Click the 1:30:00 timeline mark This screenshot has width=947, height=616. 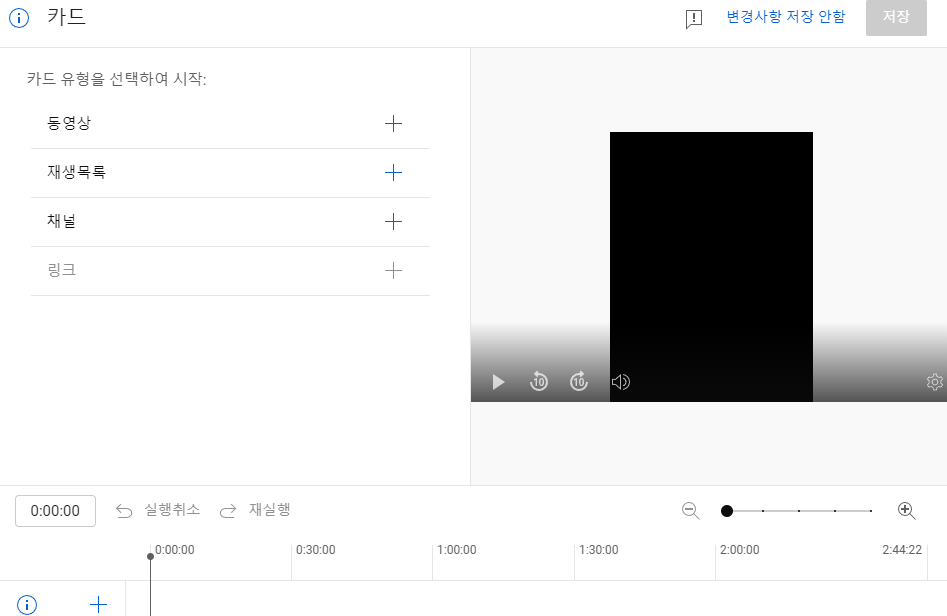click(x=599, y=550)
